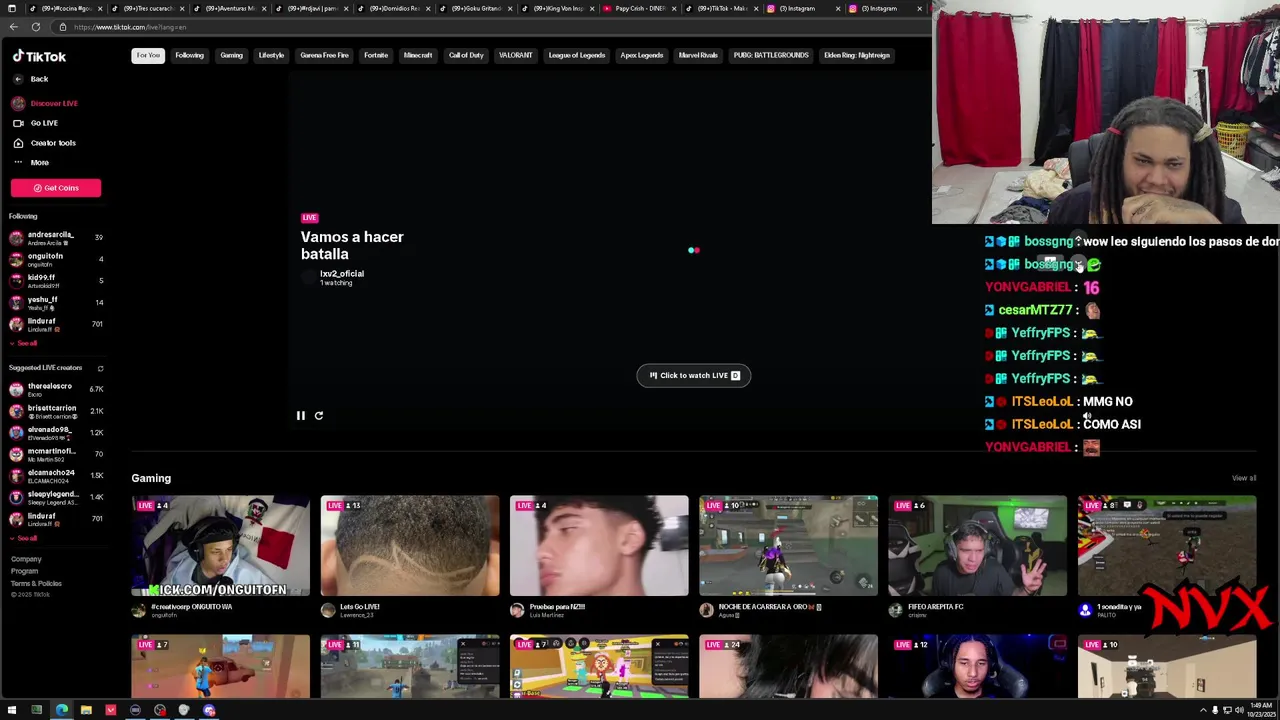This screenshot has height=720, width=1280.
Task: Switch to Papy Crish browser tab
Action: (x=640, y=8)
